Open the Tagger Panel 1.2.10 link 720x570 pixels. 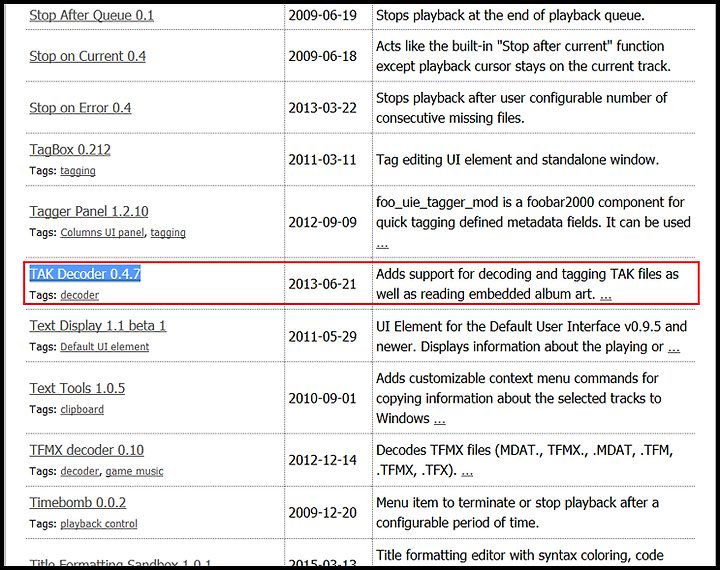[x=89, y=211]
